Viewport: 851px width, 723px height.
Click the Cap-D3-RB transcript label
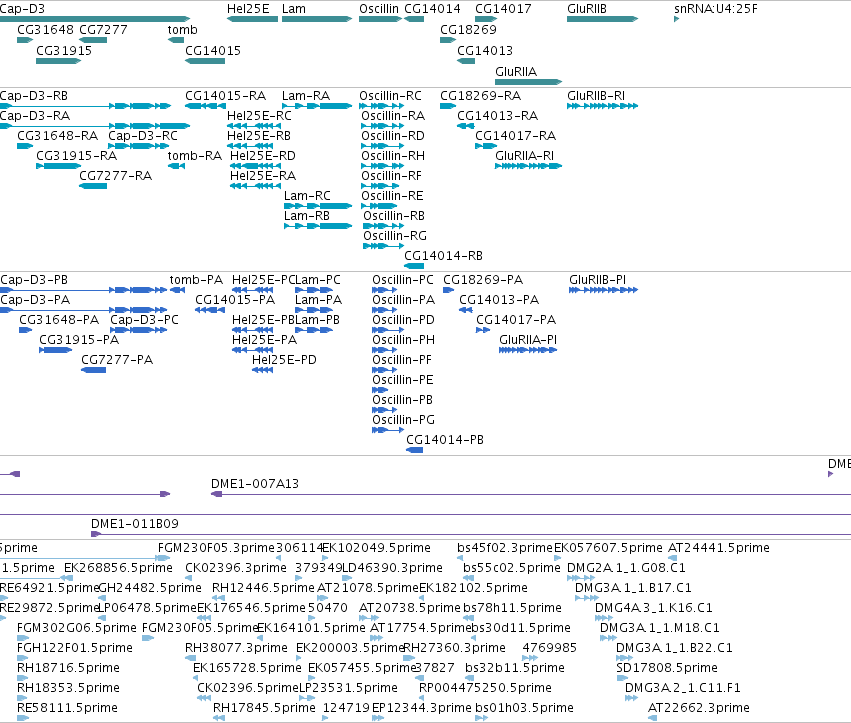pyautogui.click(x=34, y=96)
